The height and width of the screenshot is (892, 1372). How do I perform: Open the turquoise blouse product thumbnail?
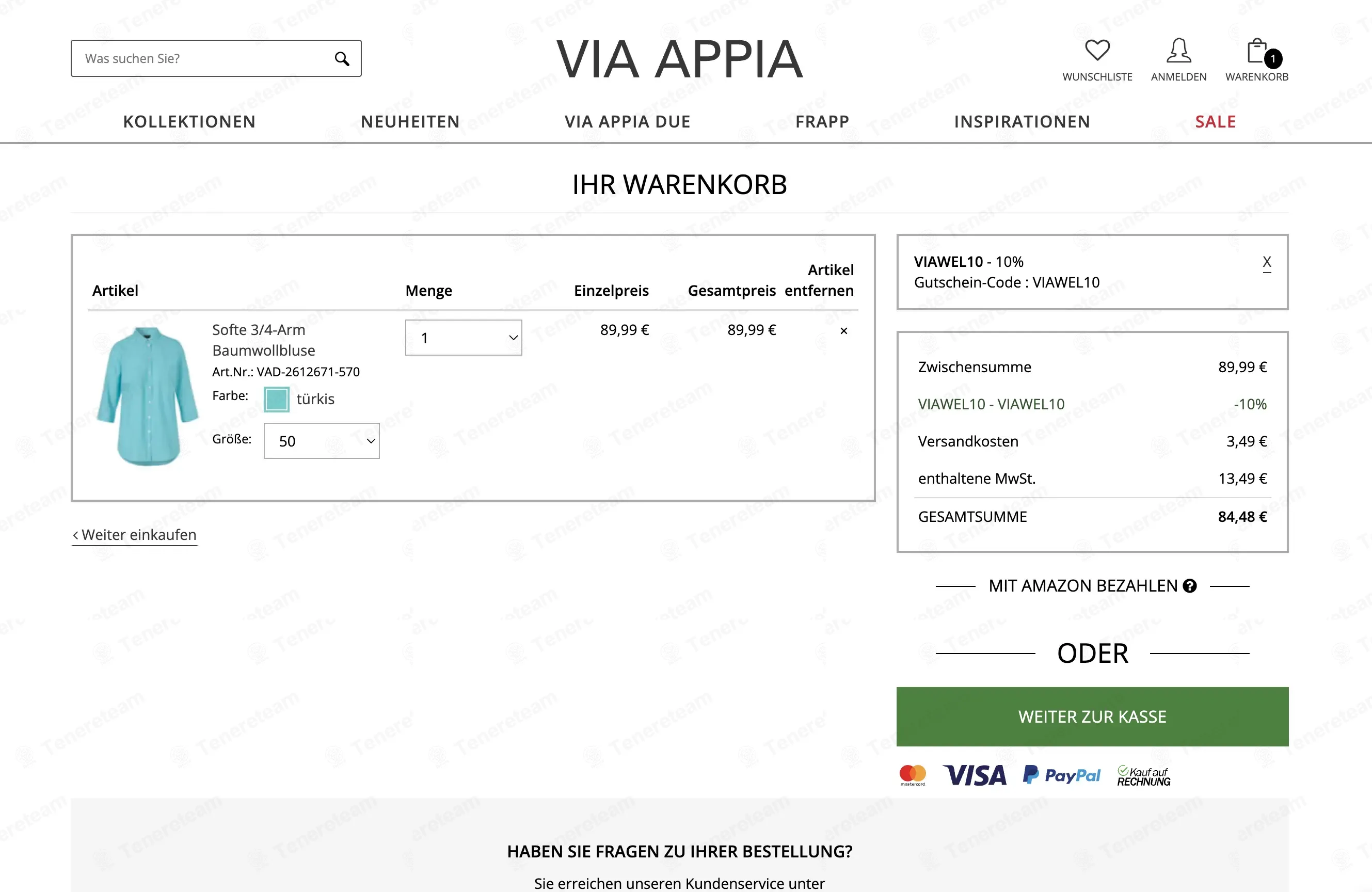(x=148, y=396)
